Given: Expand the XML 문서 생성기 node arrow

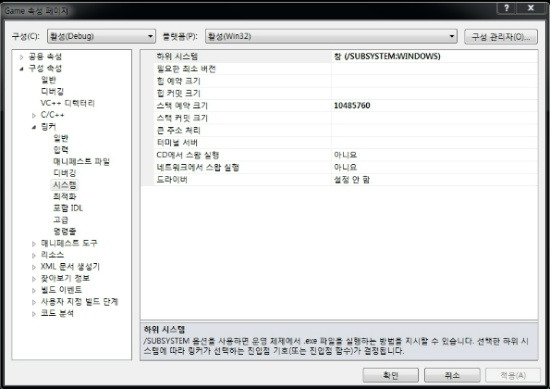Looking at the screenshot, I should point(34,267).
